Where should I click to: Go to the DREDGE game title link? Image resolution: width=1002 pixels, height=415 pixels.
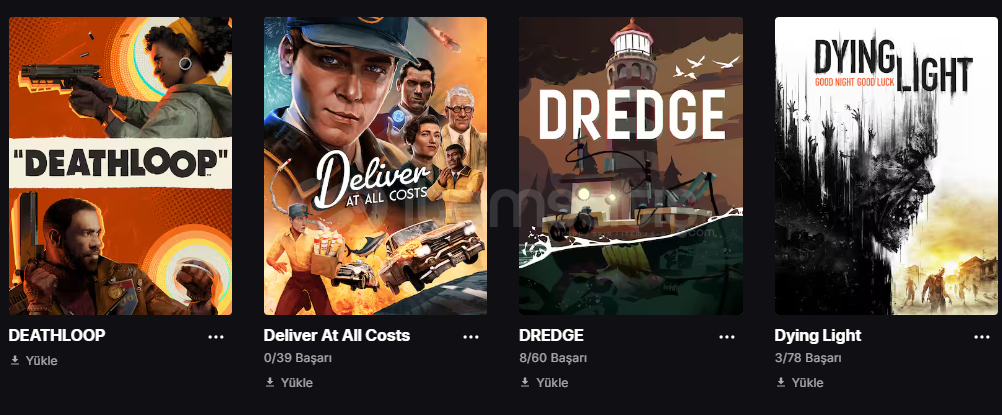(551, 336)
